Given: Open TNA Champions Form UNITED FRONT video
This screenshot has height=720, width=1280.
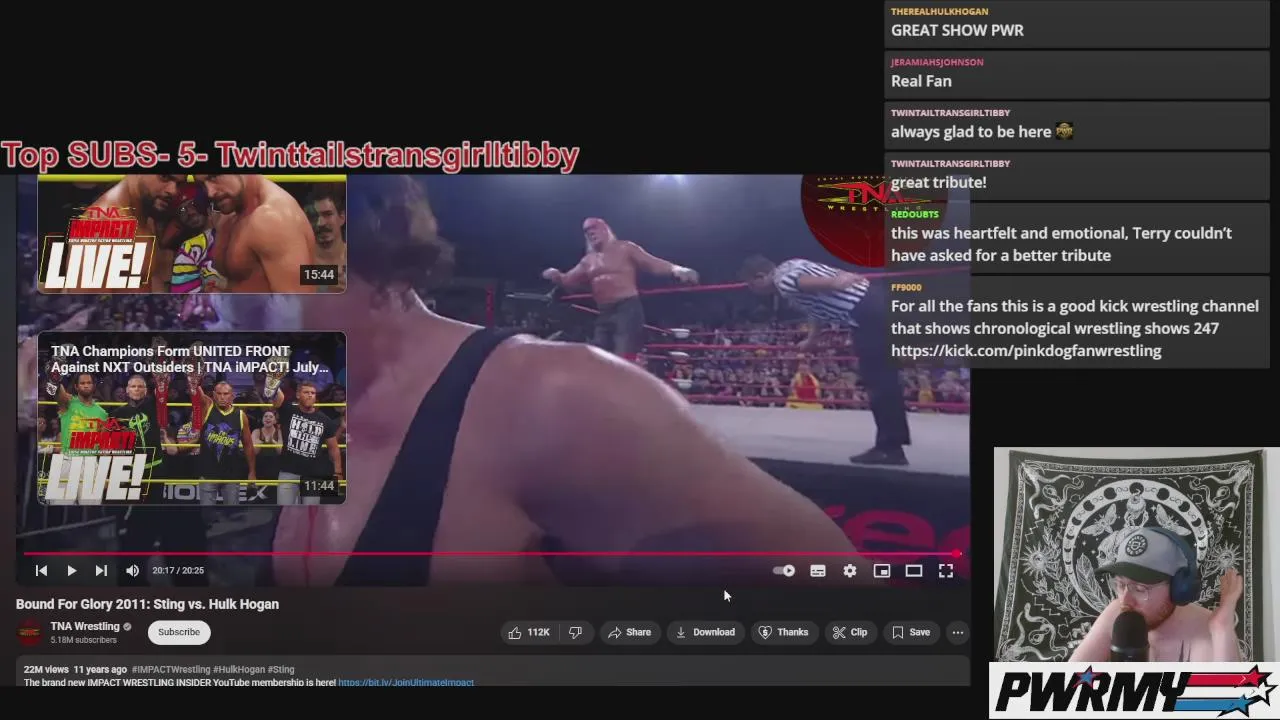Looking at the screenshot, I should click(x=192, y=418).
